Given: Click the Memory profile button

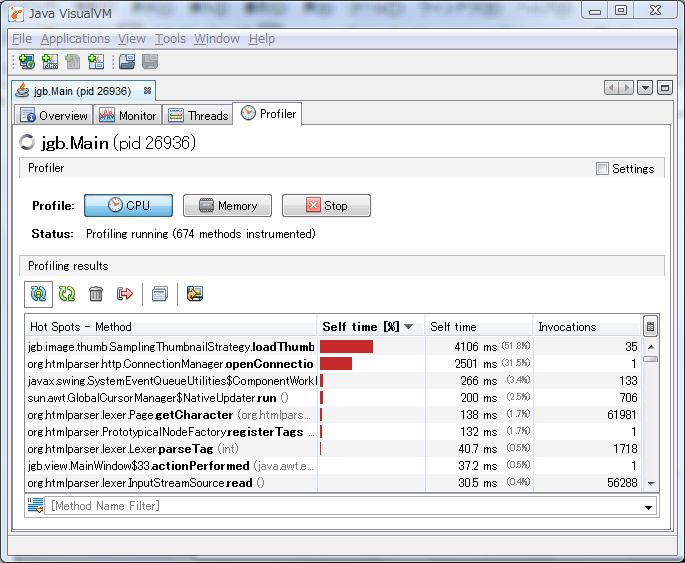Looking at the screenshot, I should (x=227, y=205).
